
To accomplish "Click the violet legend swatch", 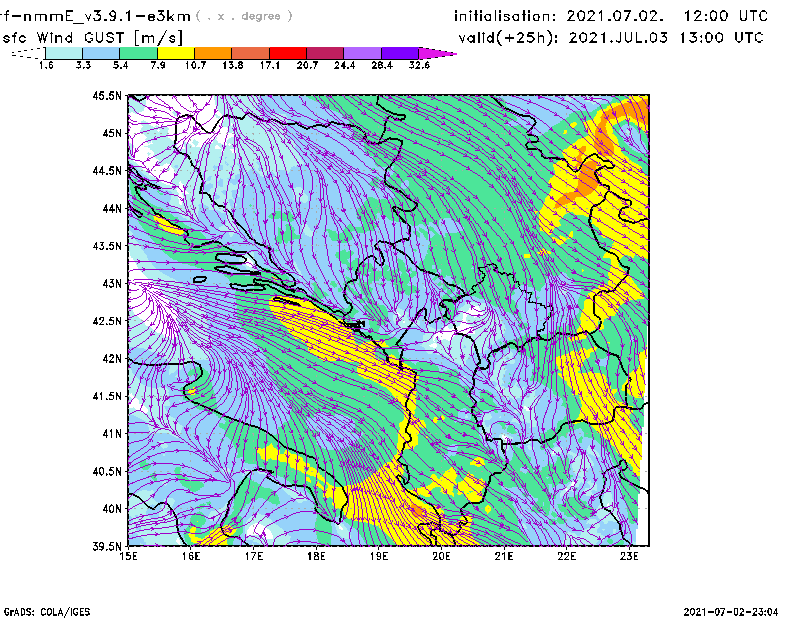I will pyautogui.click(x=399, y=53).
